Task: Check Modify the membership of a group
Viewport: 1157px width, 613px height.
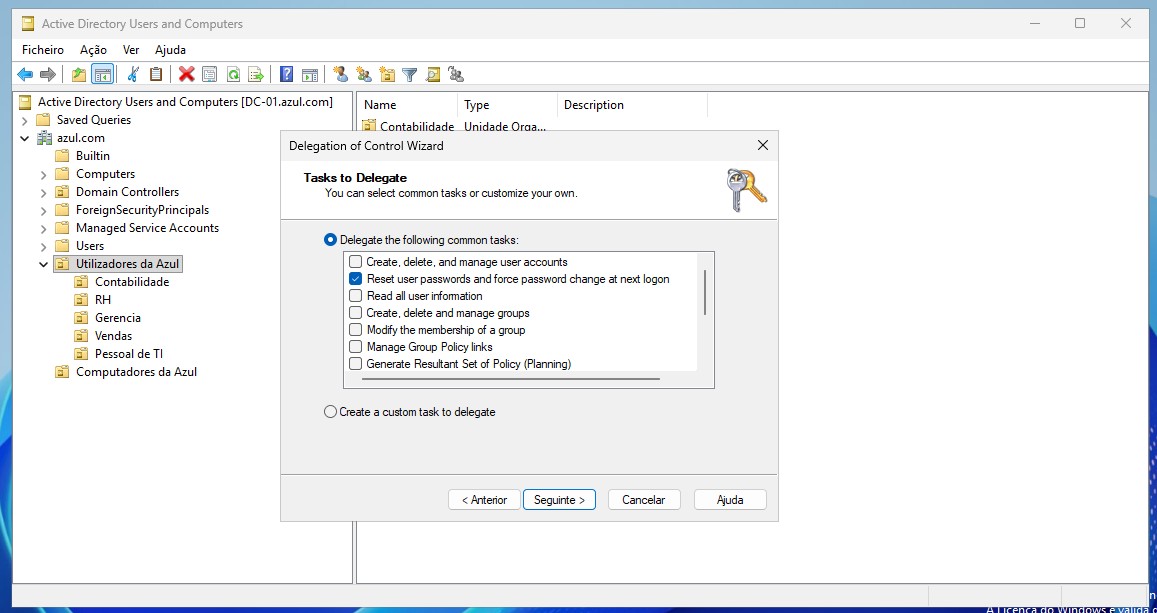Action: tap(356, 330)
